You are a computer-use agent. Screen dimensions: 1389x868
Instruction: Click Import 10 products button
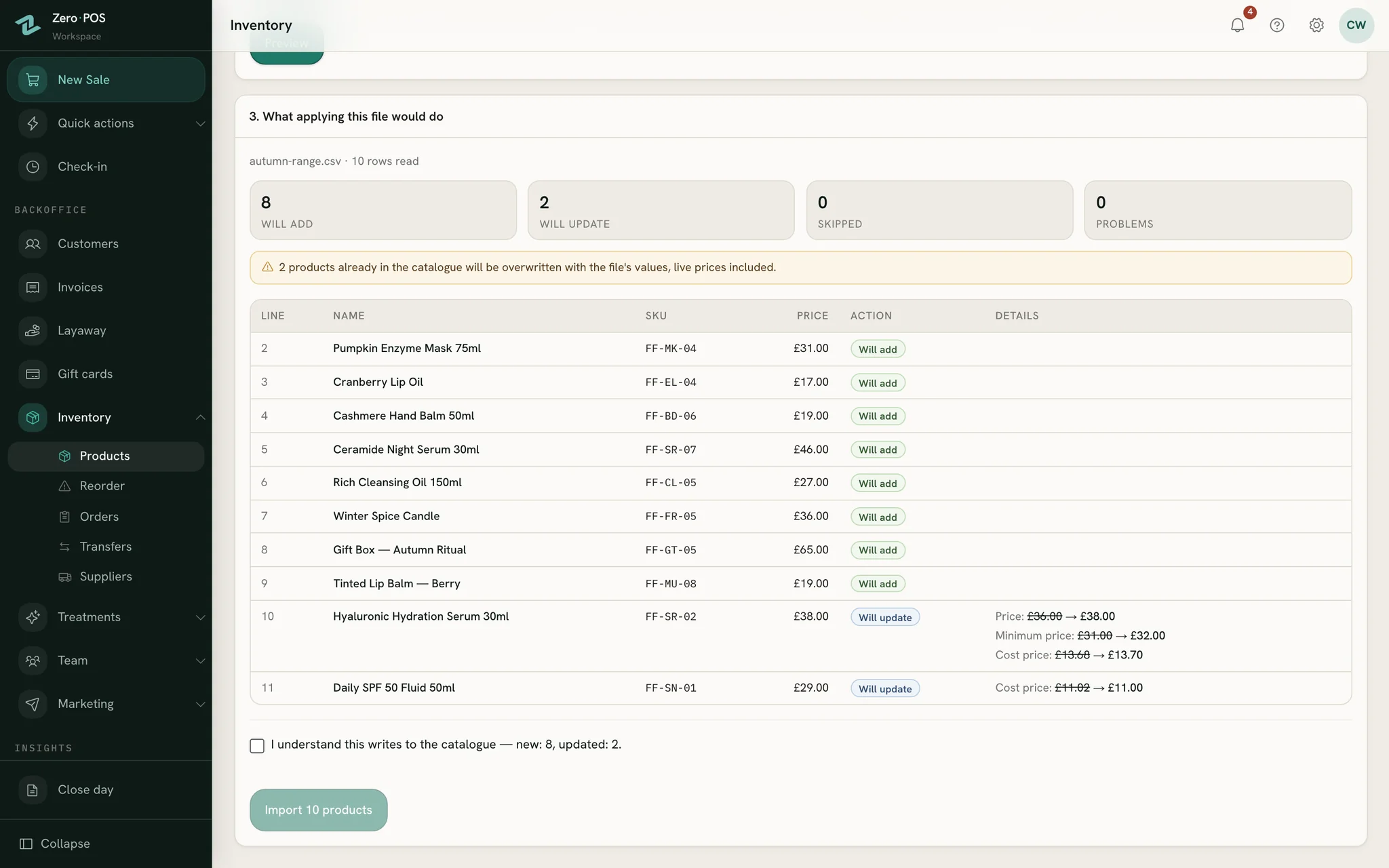(x=318, y=810)
